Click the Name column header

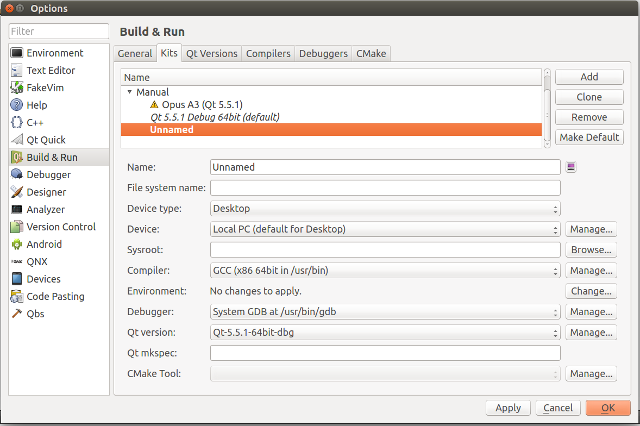331,77
